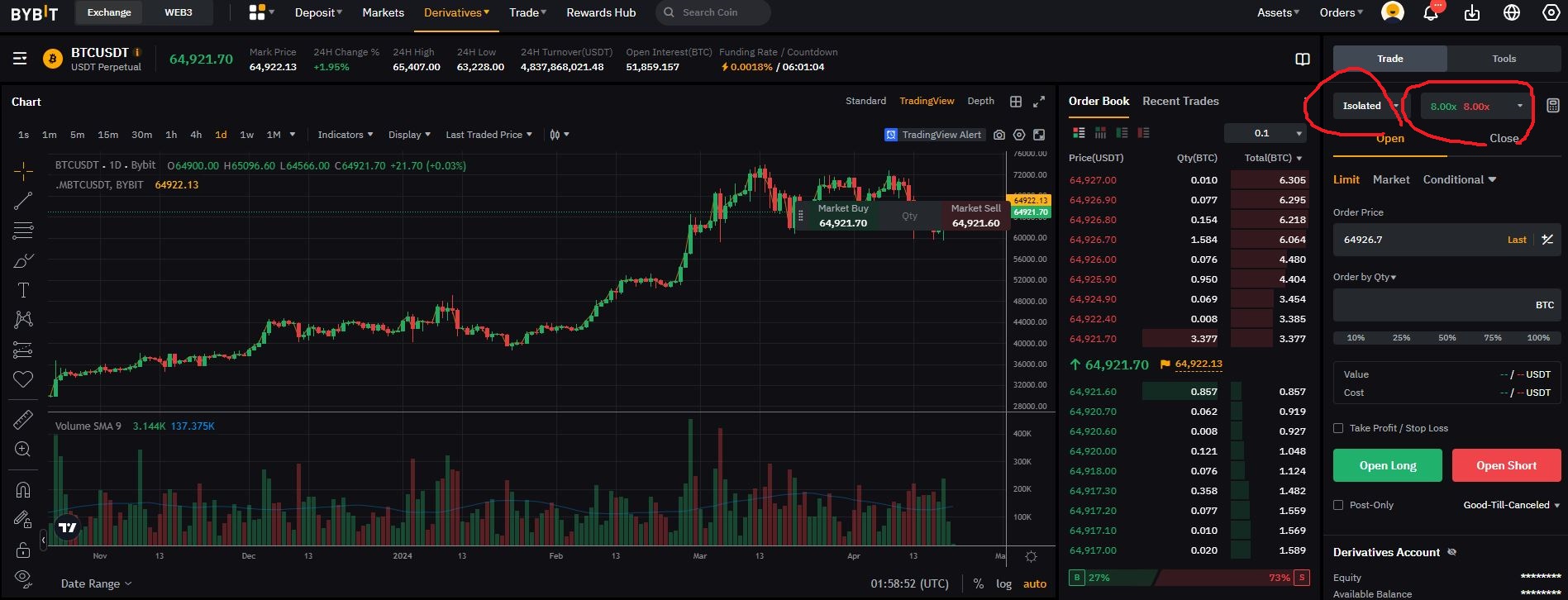Lock all drawing tools

point(23,550)
